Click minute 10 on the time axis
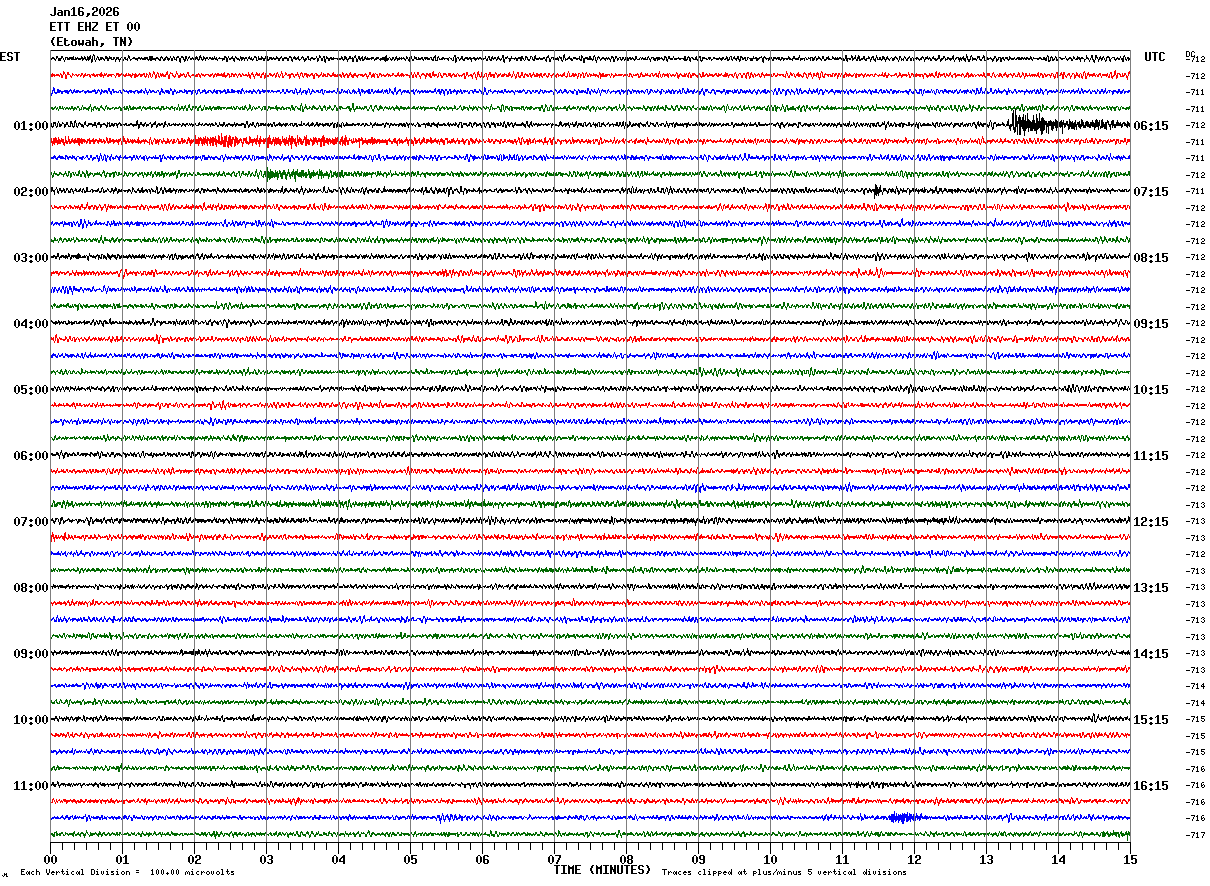Screen dimensions: 1210x886 pyautogui.click(x=770, y=859)
